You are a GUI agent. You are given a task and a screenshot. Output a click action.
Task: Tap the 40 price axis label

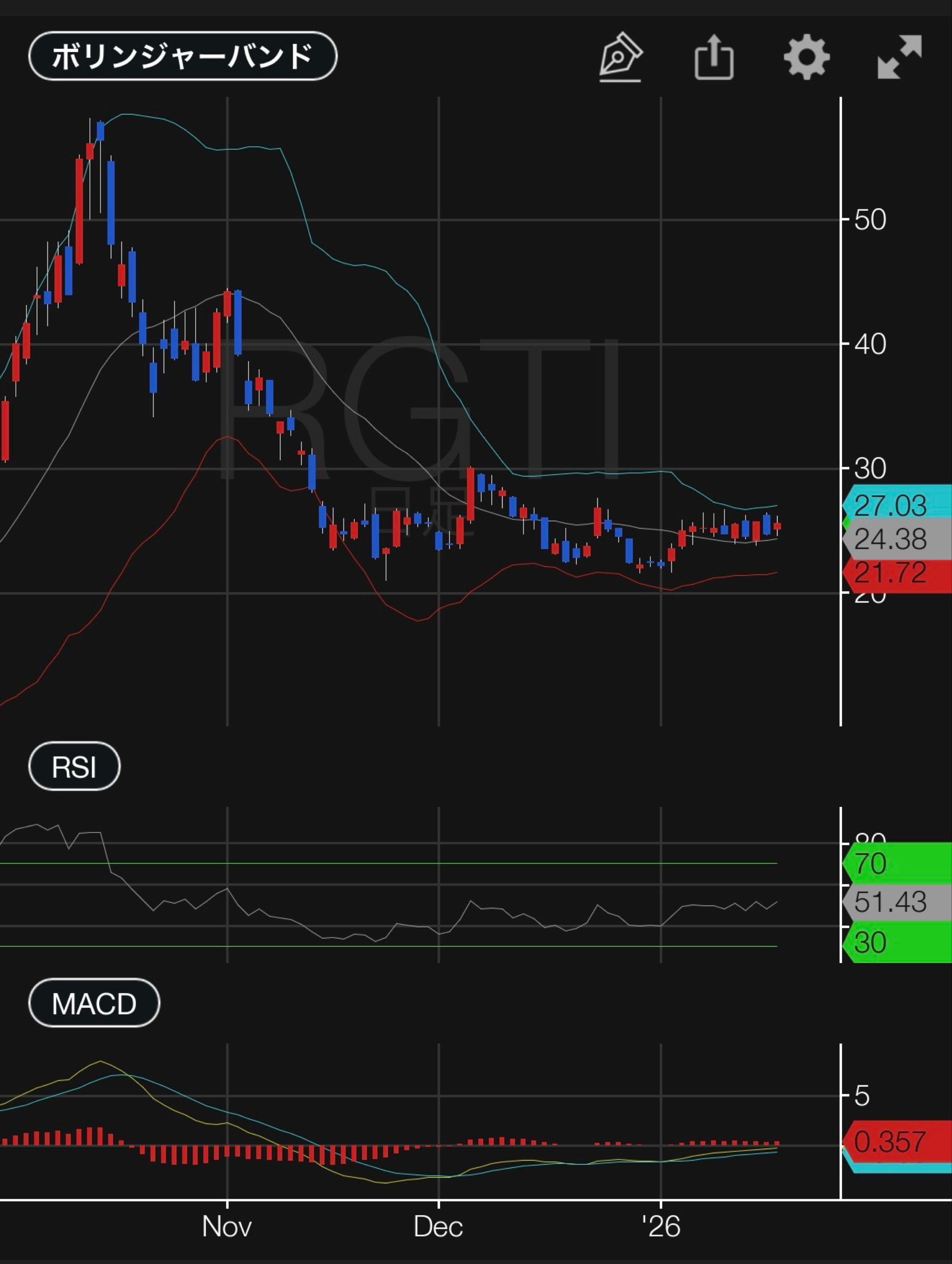(870, 344)
